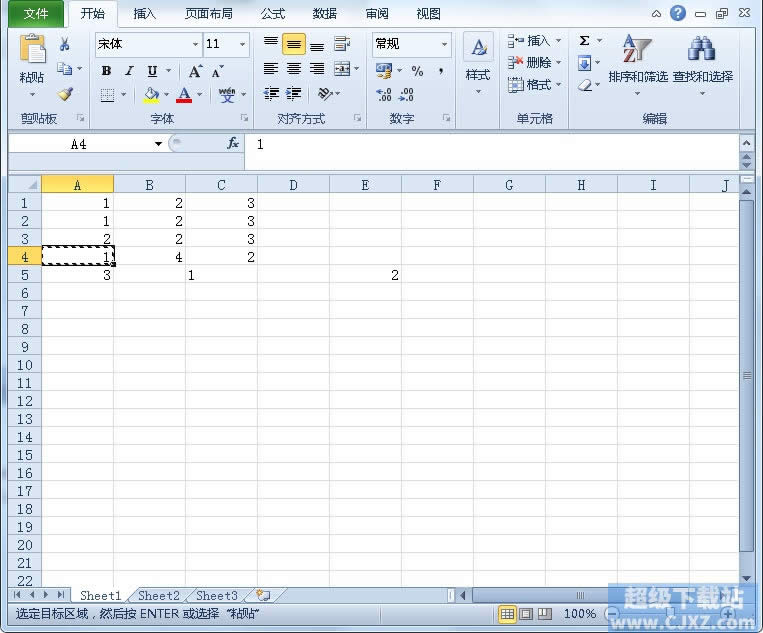Align text to top of cell
The height and width of the screenshot is (633, 763).
271,44
